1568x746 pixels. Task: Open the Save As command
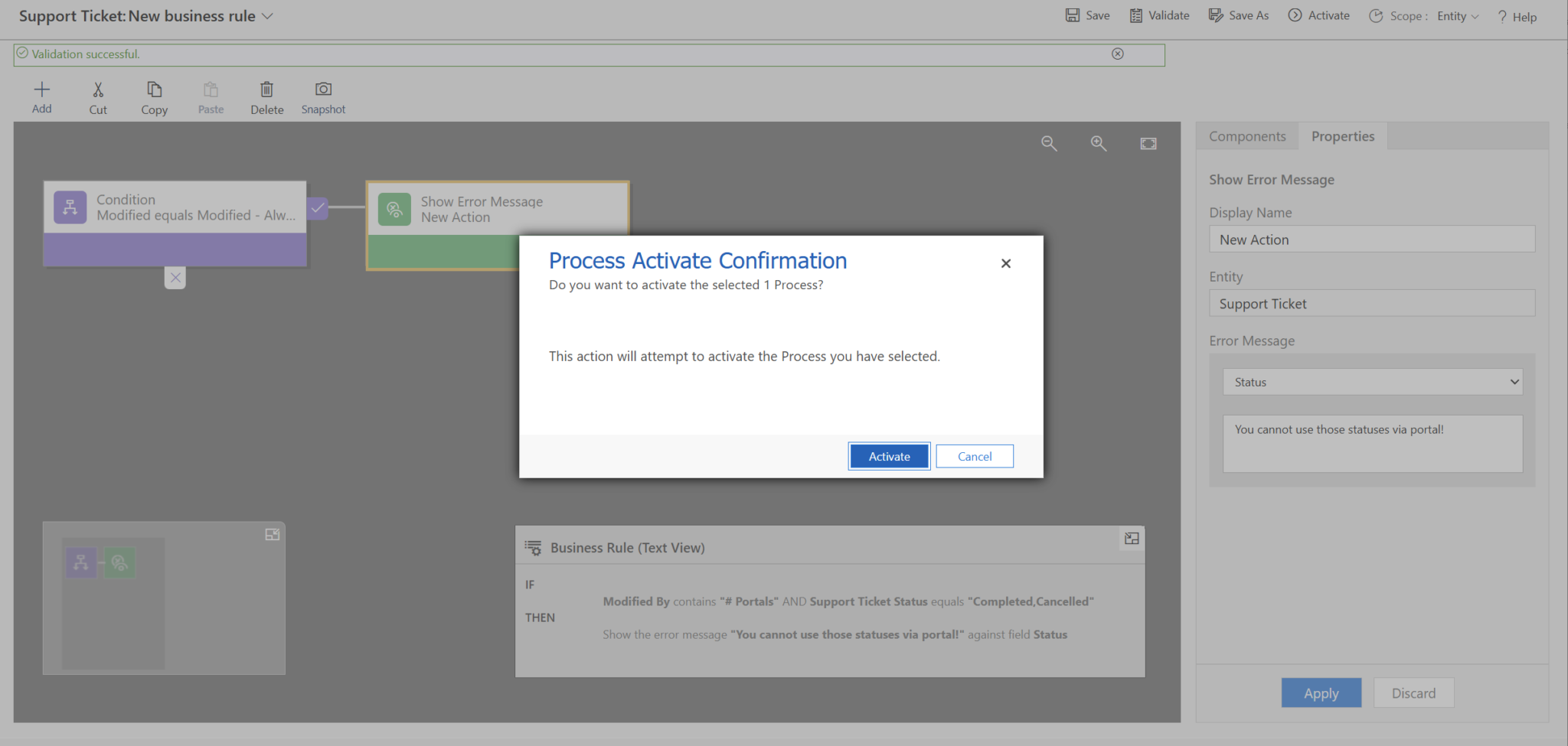coord(1238,15)
